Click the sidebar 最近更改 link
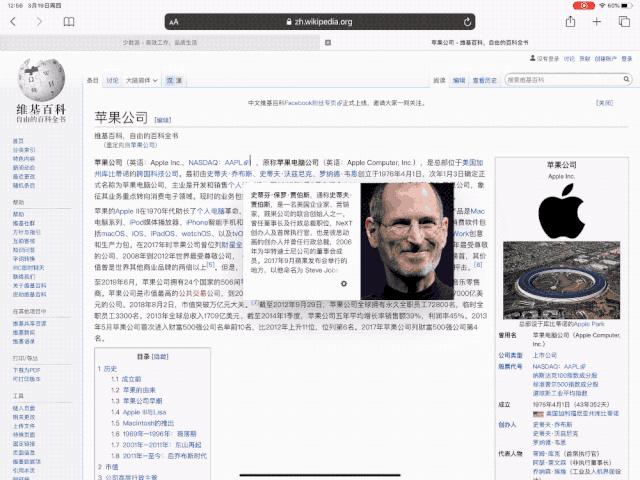Viewport: 640px width, 480px height. pyautogui.click(x=24, y=176)
